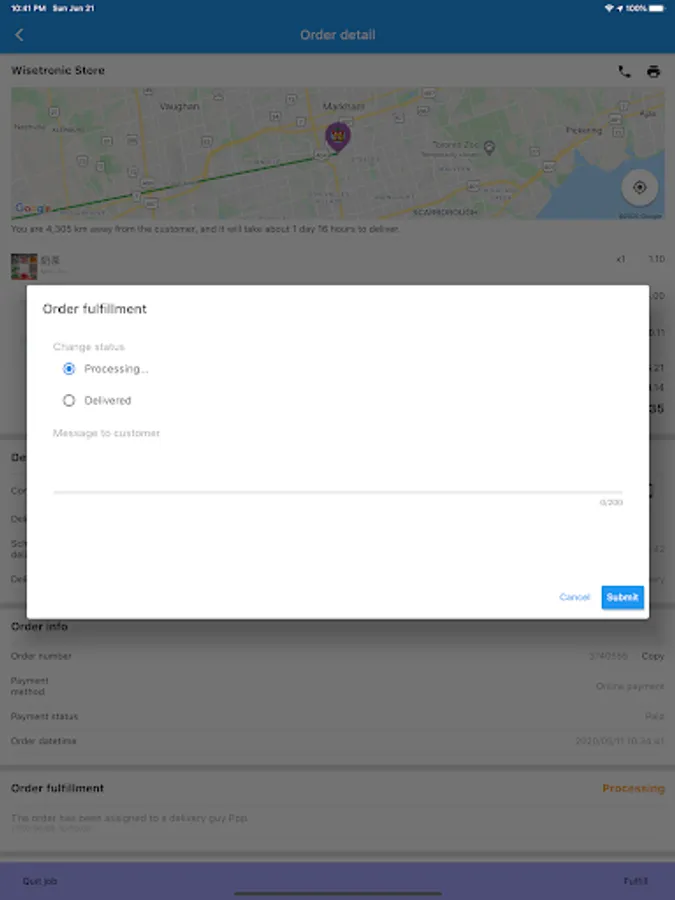Select the Delivered radio option
The width and height of the screenshot is (675, 900).
point(69,401)
